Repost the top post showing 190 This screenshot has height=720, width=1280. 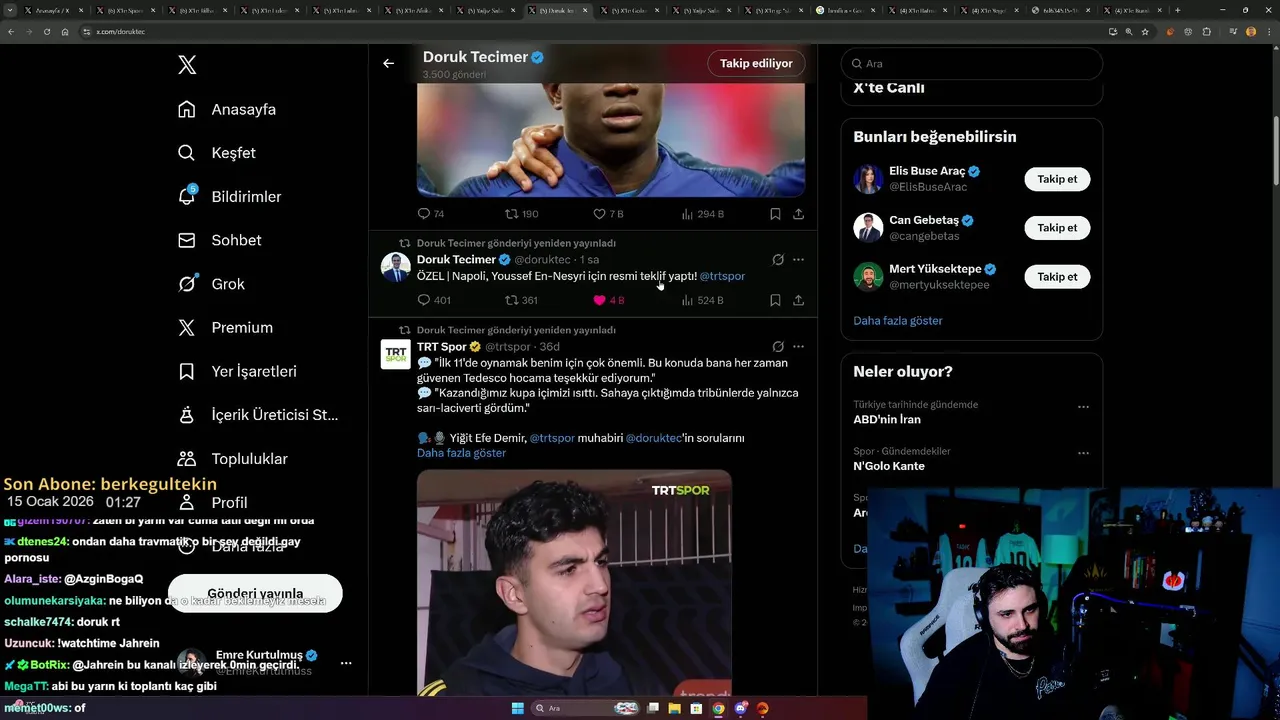click(522, 214)
